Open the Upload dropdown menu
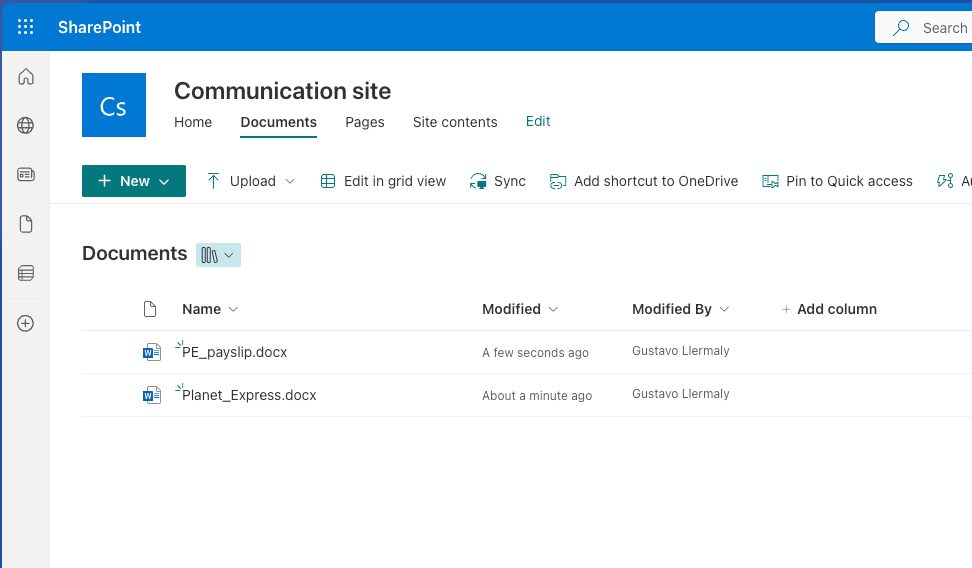Image resolution: width=972 pixels, height=568 pixels. click(x=252, y=181)
